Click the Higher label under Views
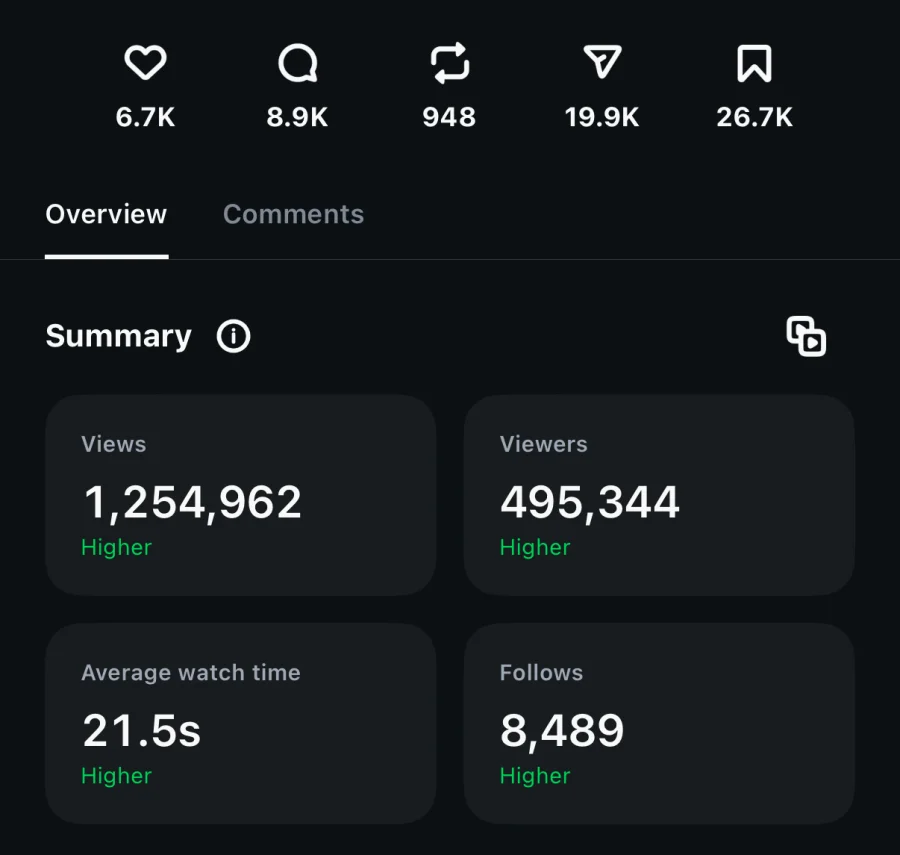 click(x=117, y=547)
